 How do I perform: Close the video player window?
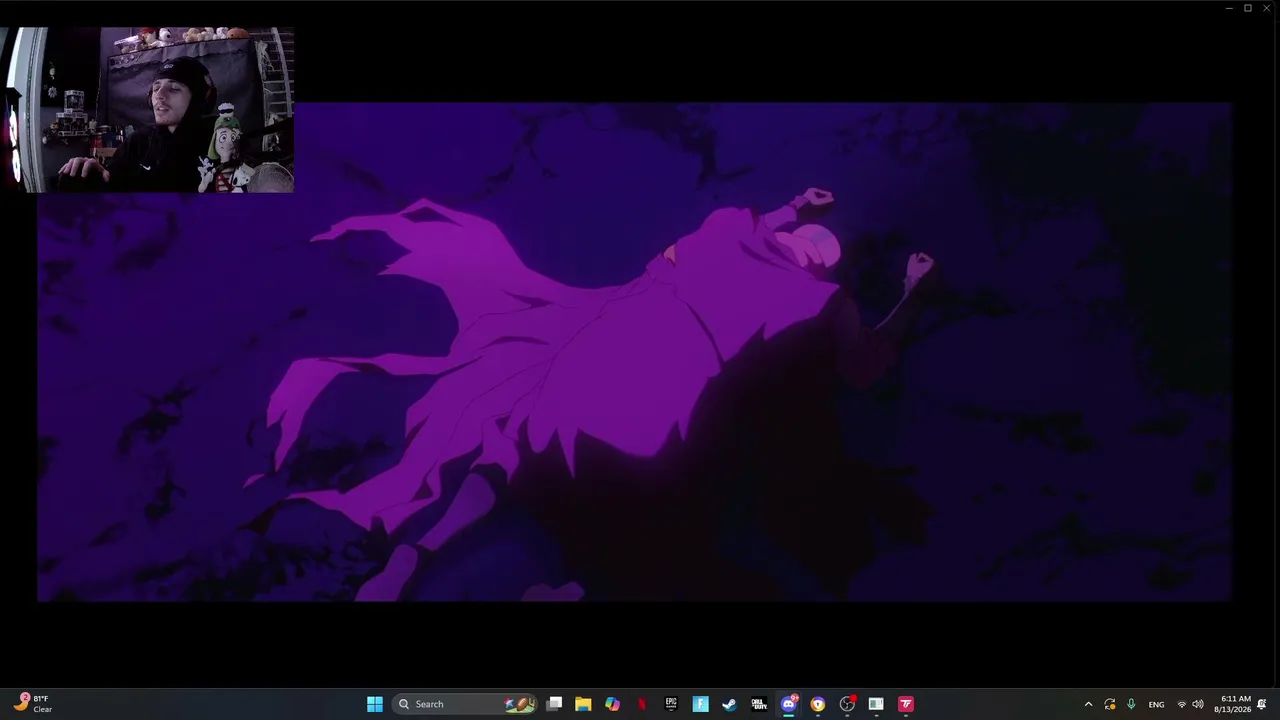click(x=1267, y=8)
